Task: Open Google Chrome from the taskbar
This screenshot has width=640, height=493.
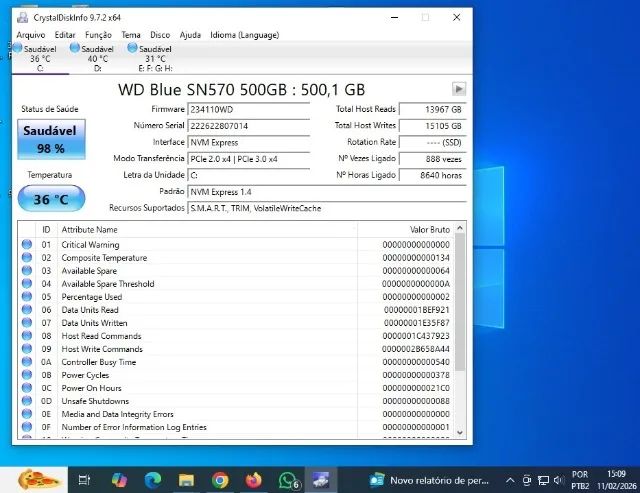Action: tap(220, 480)
